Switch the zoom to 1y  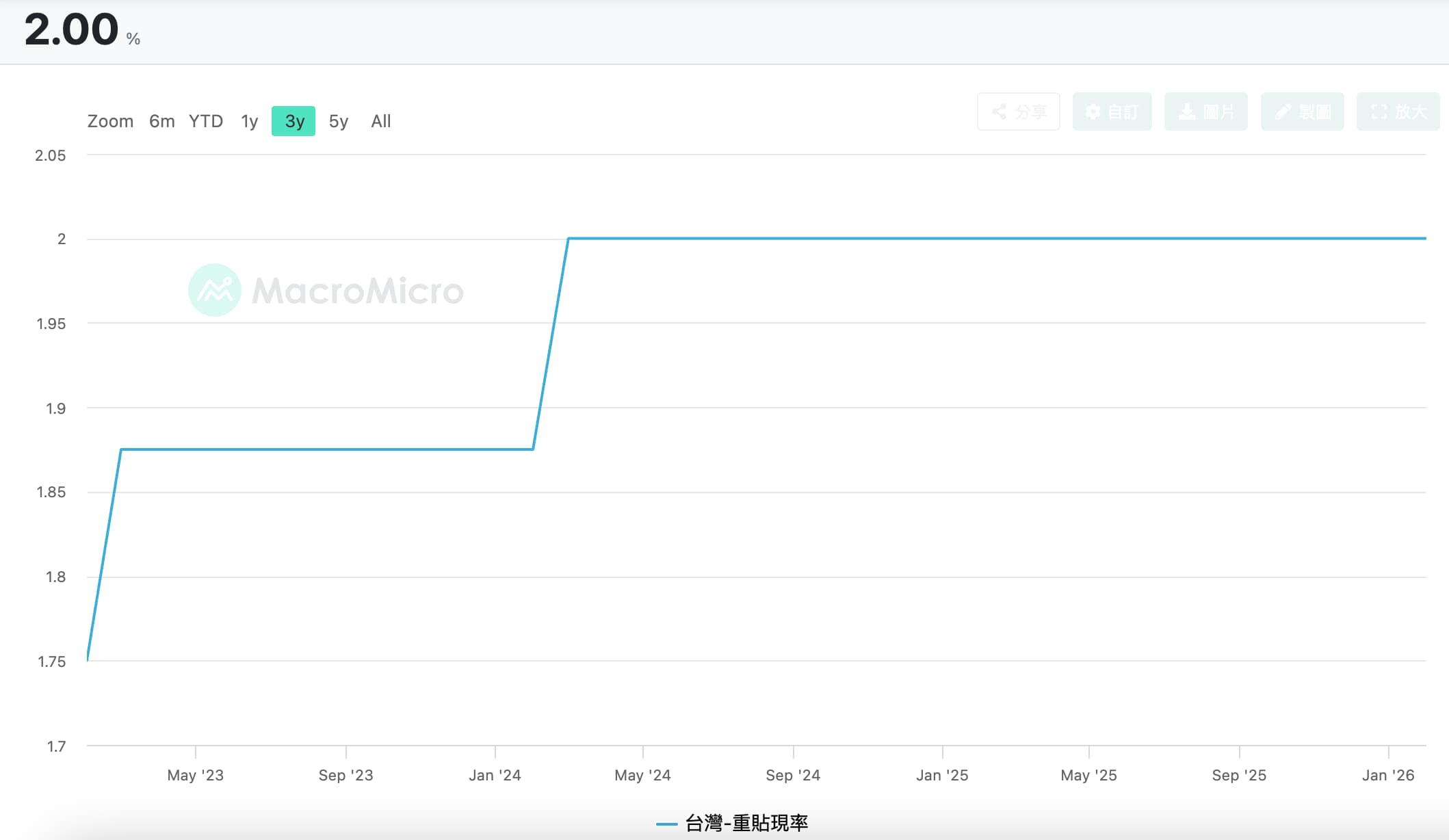tap(249, 121)
